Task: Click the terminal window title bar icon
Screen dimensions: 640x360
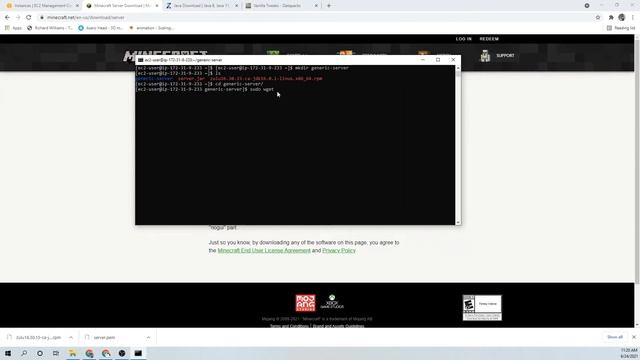Action: [140, 60]
